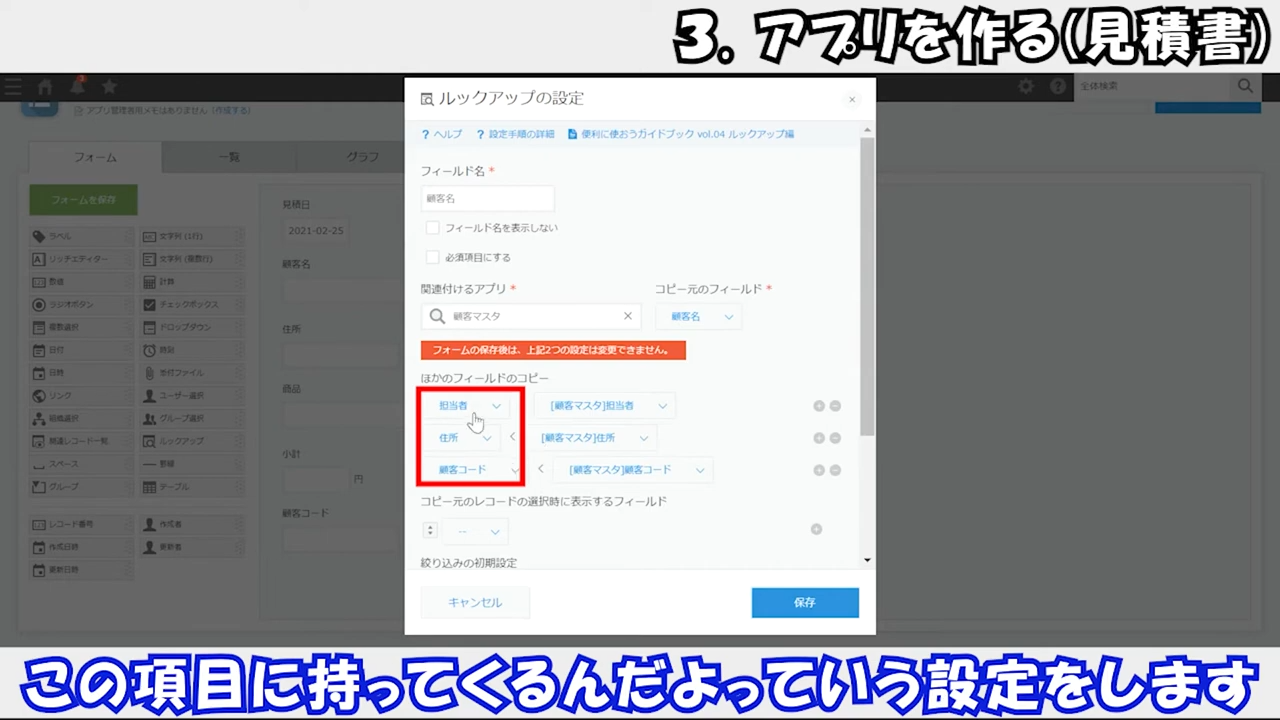Add a row after 住所 mapping
Viewport: 1280px width, 720px height.
point(819,438)
